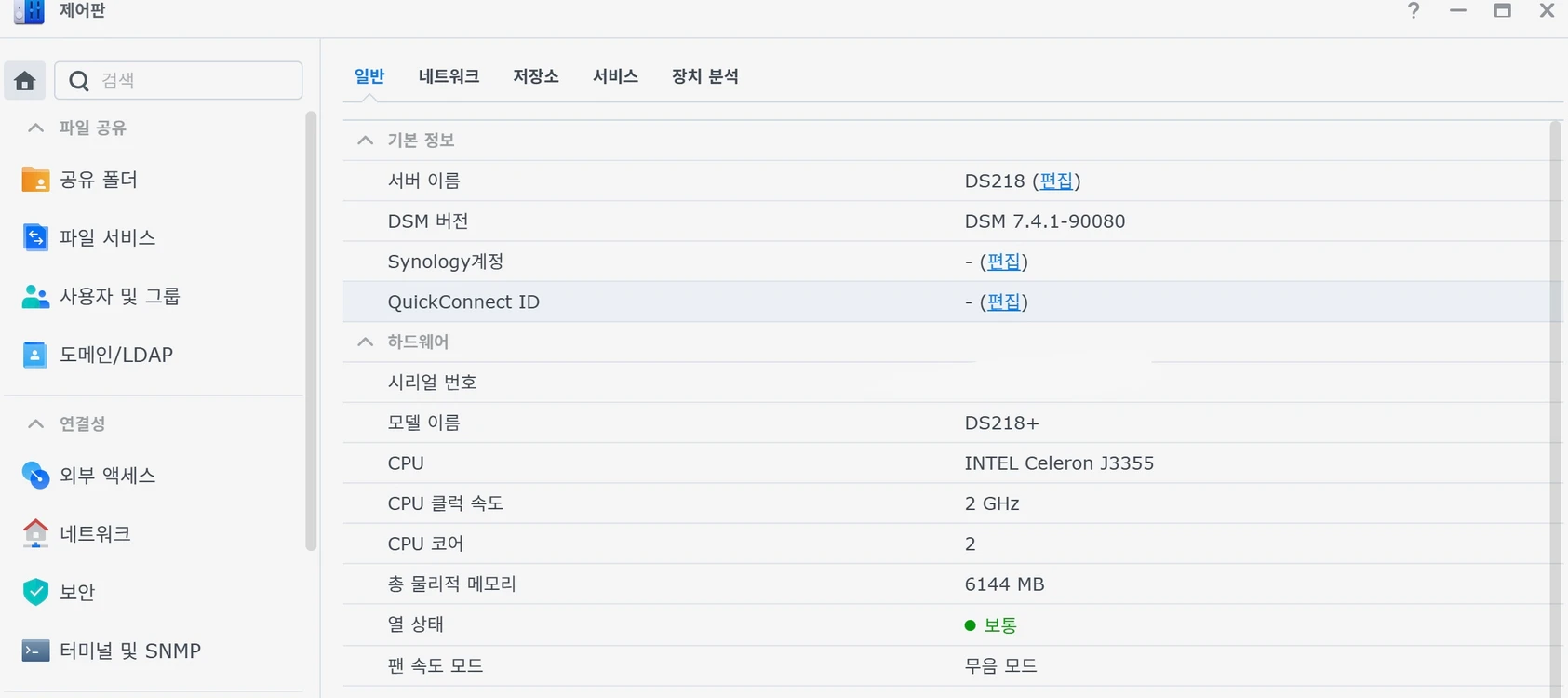Collapse the 파일 공유 sidebar section
Viewport: 1568px width, 698px height.
tap(35, 128)
